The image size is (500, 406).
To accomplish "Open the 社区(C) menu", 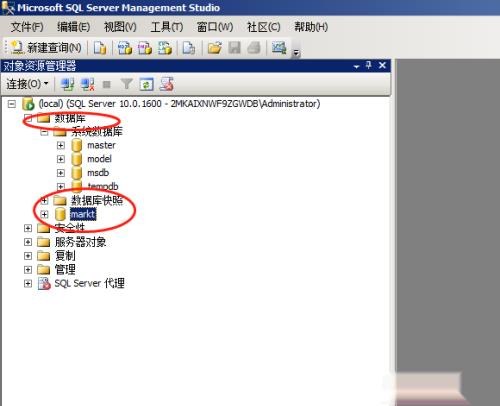I will [264, 27].
